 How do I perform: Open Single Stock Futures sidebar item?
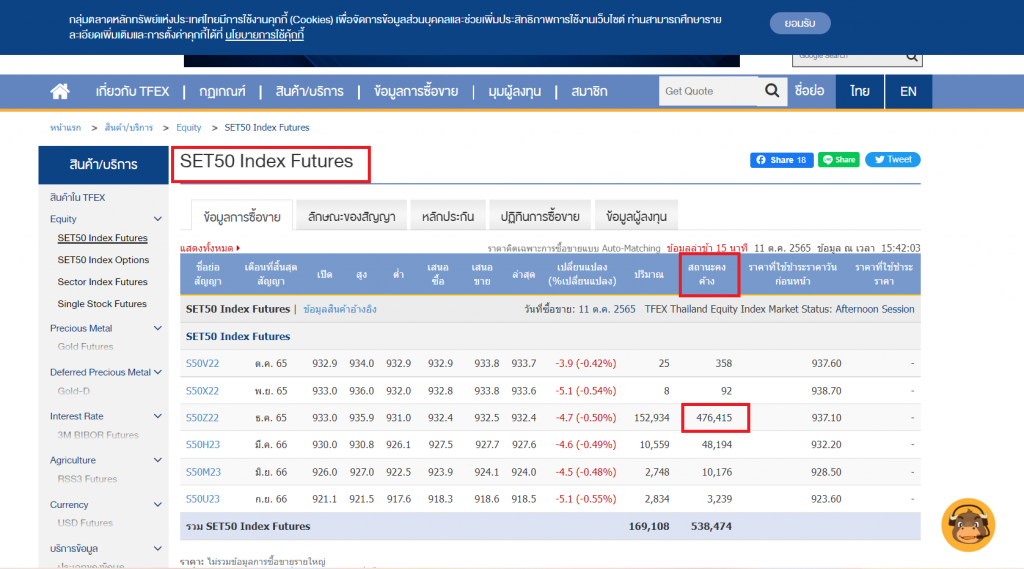(x=102, y=304)
